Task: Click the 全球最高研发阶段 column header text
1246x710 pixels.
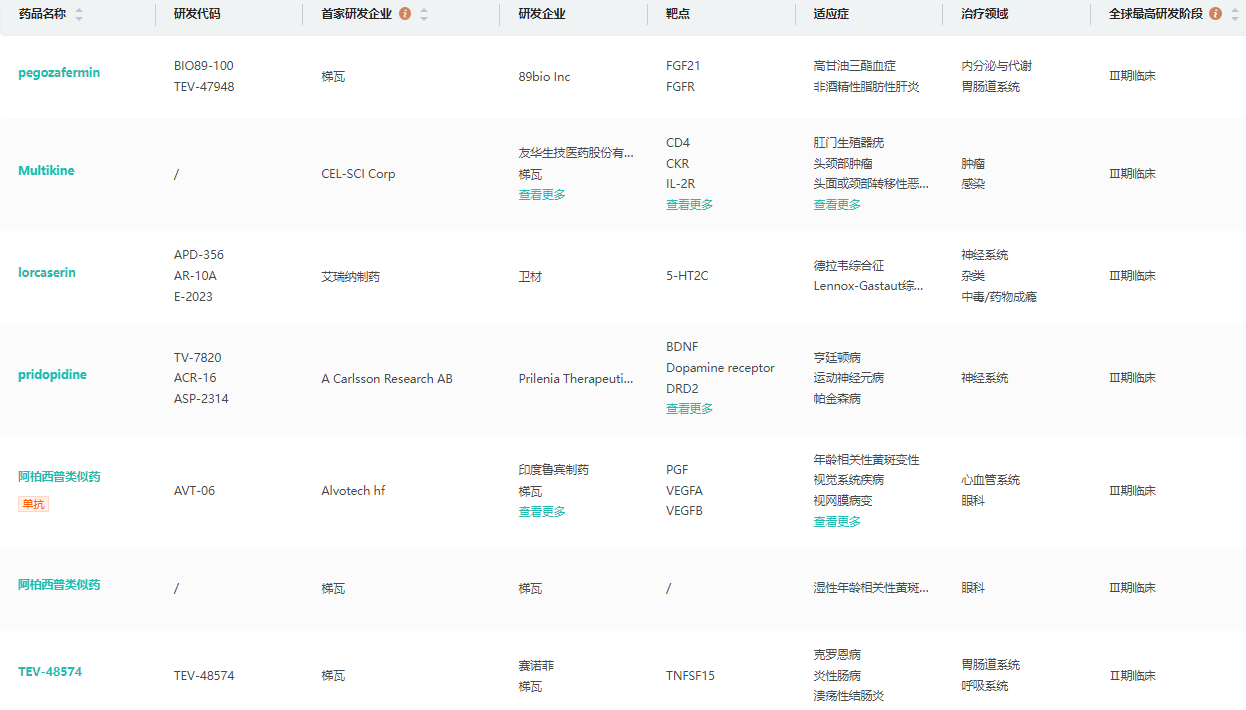Action: point(1156,14)
